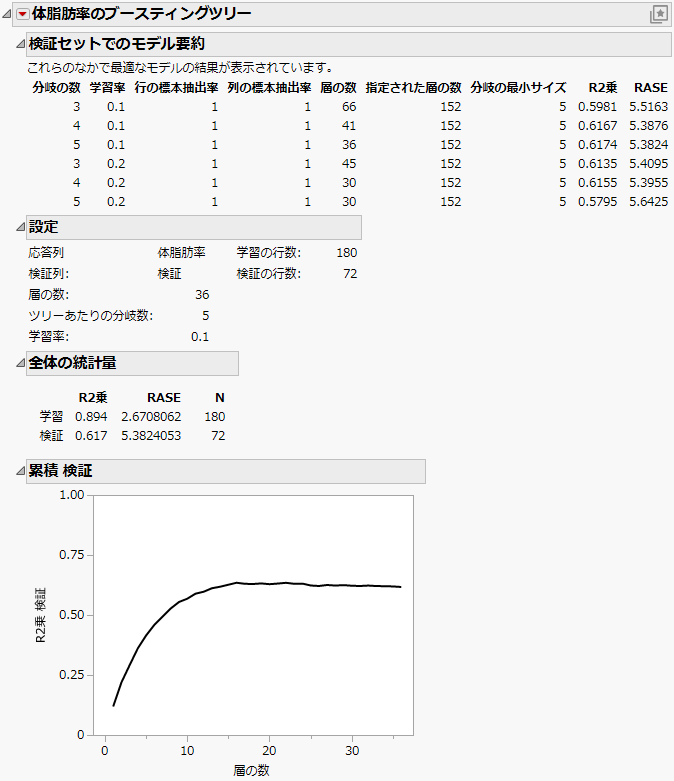674x781 pixels.
Task: Click the 検証列: label
Action: 48,273
